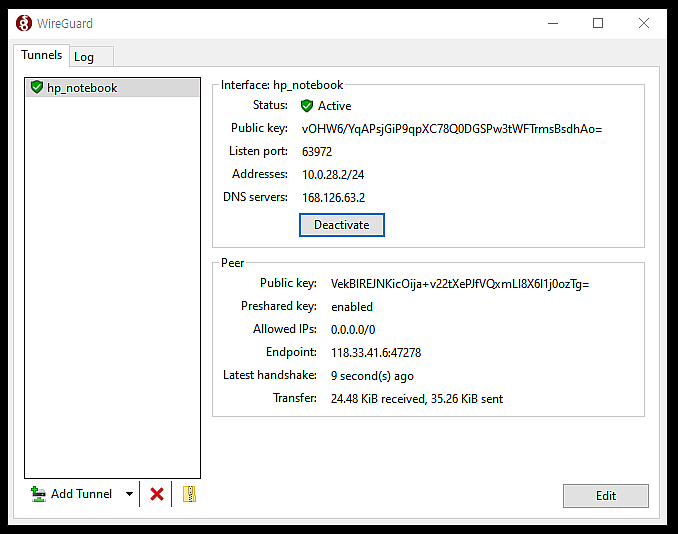Export all tunnels to zip icon

coord(189,494)
